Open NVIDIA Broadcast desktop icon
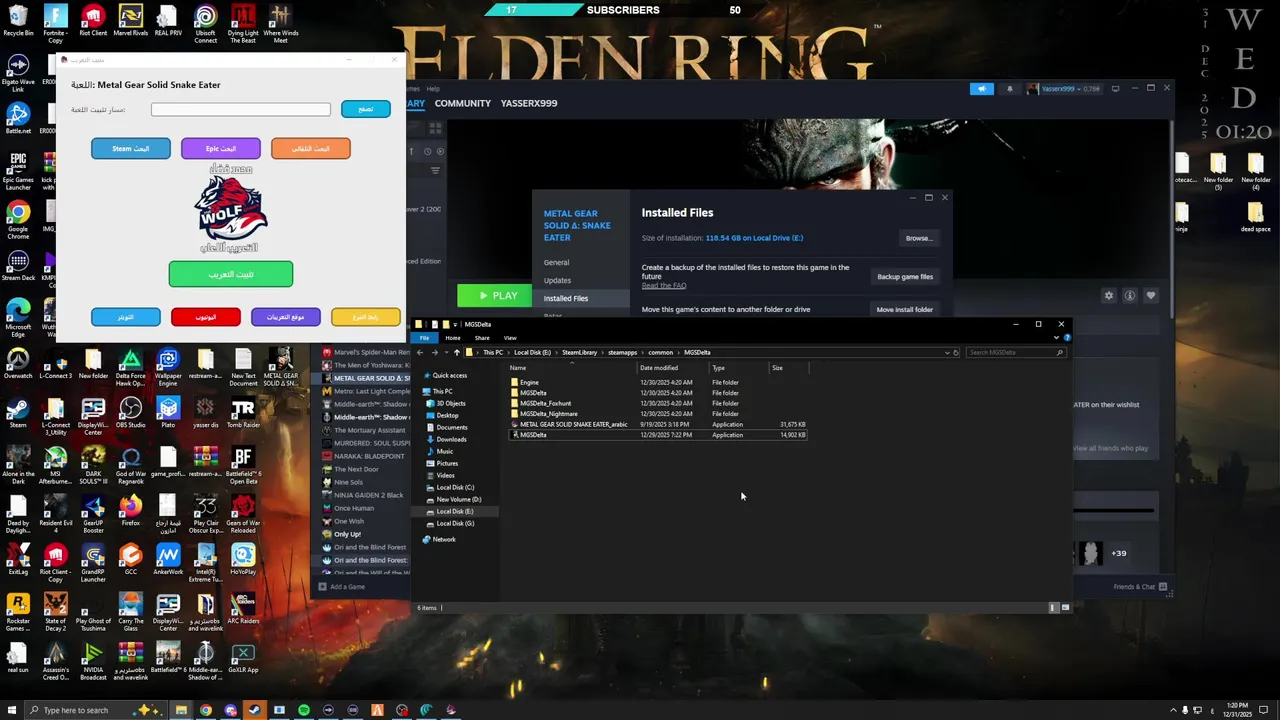The height and width of the screenshot is (720, 1280). (93, 657)
